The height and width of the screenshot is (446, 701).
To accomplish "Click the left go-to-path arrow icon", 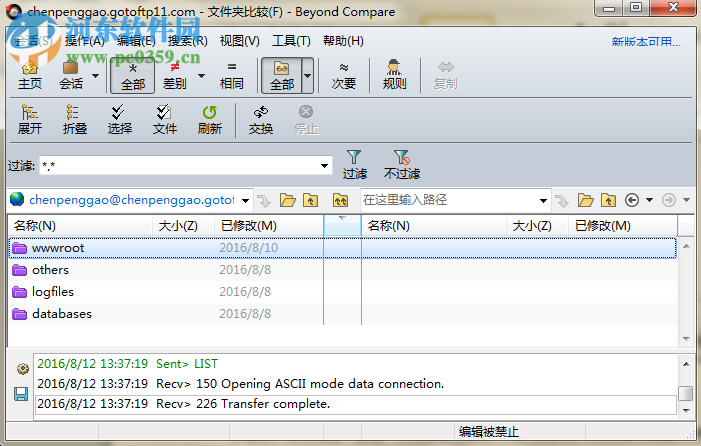I will coord(264,200).
